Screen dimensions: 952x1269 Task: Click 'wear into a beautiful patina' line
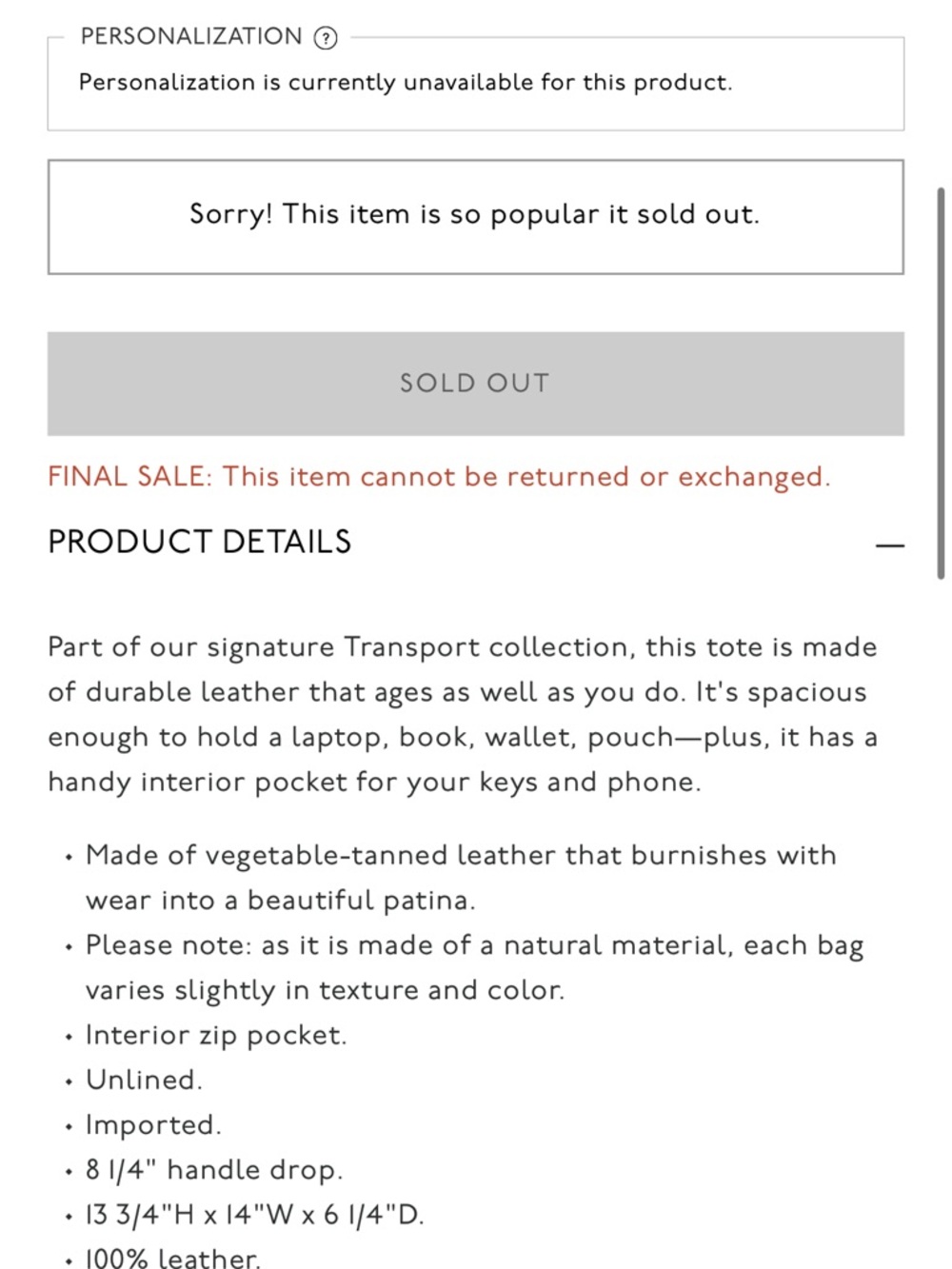(x=280, y=901)
